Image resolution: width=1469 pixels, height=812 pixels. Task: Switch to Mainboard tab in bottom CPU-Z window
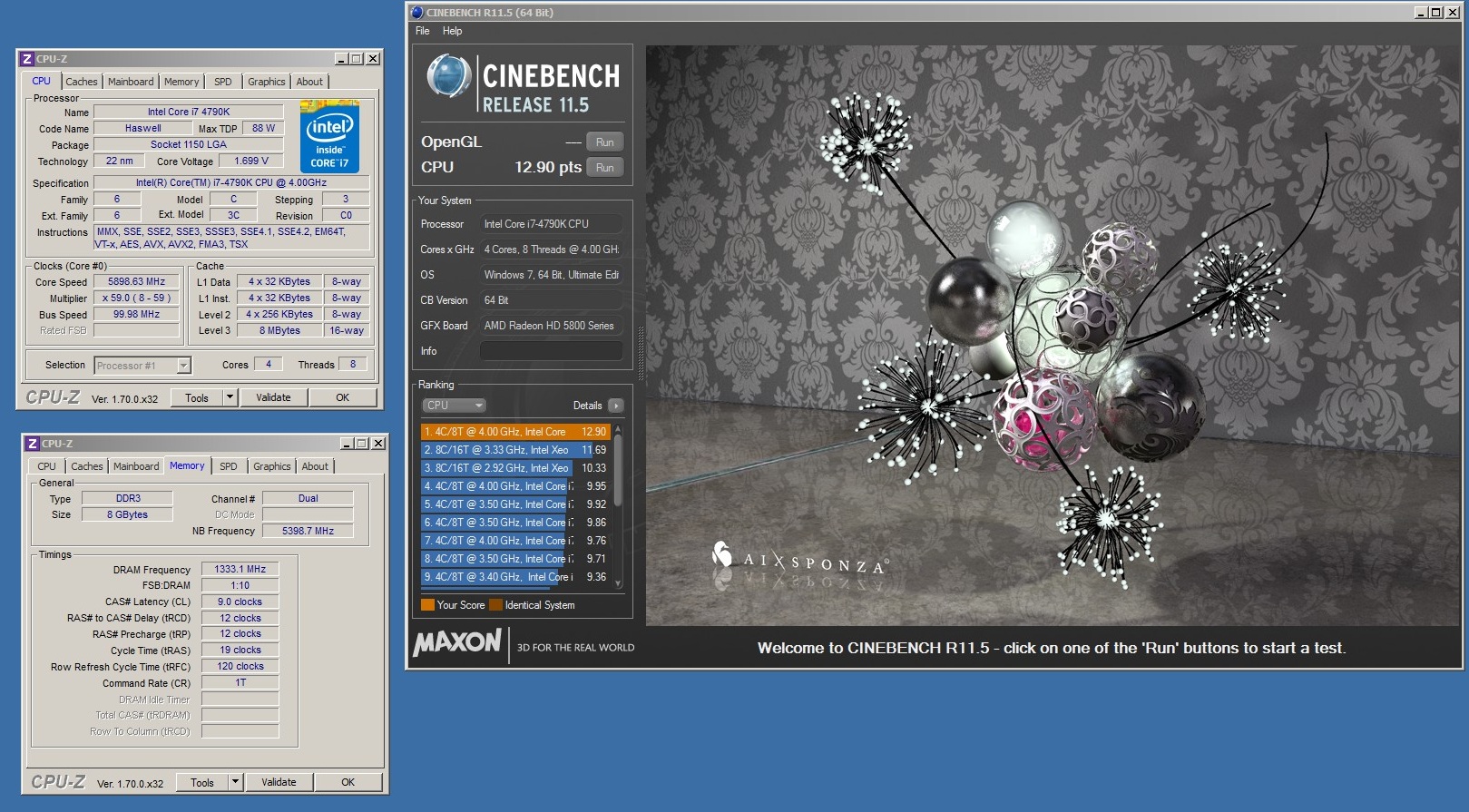[x=136, y=466]
